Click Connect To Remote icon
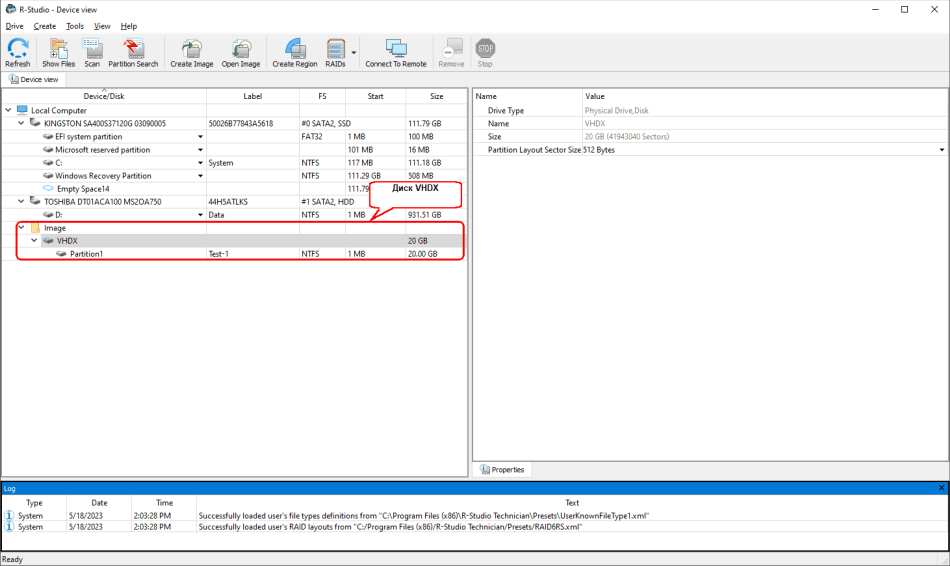The height and width of the screenshot is (566, 950). 396,53
